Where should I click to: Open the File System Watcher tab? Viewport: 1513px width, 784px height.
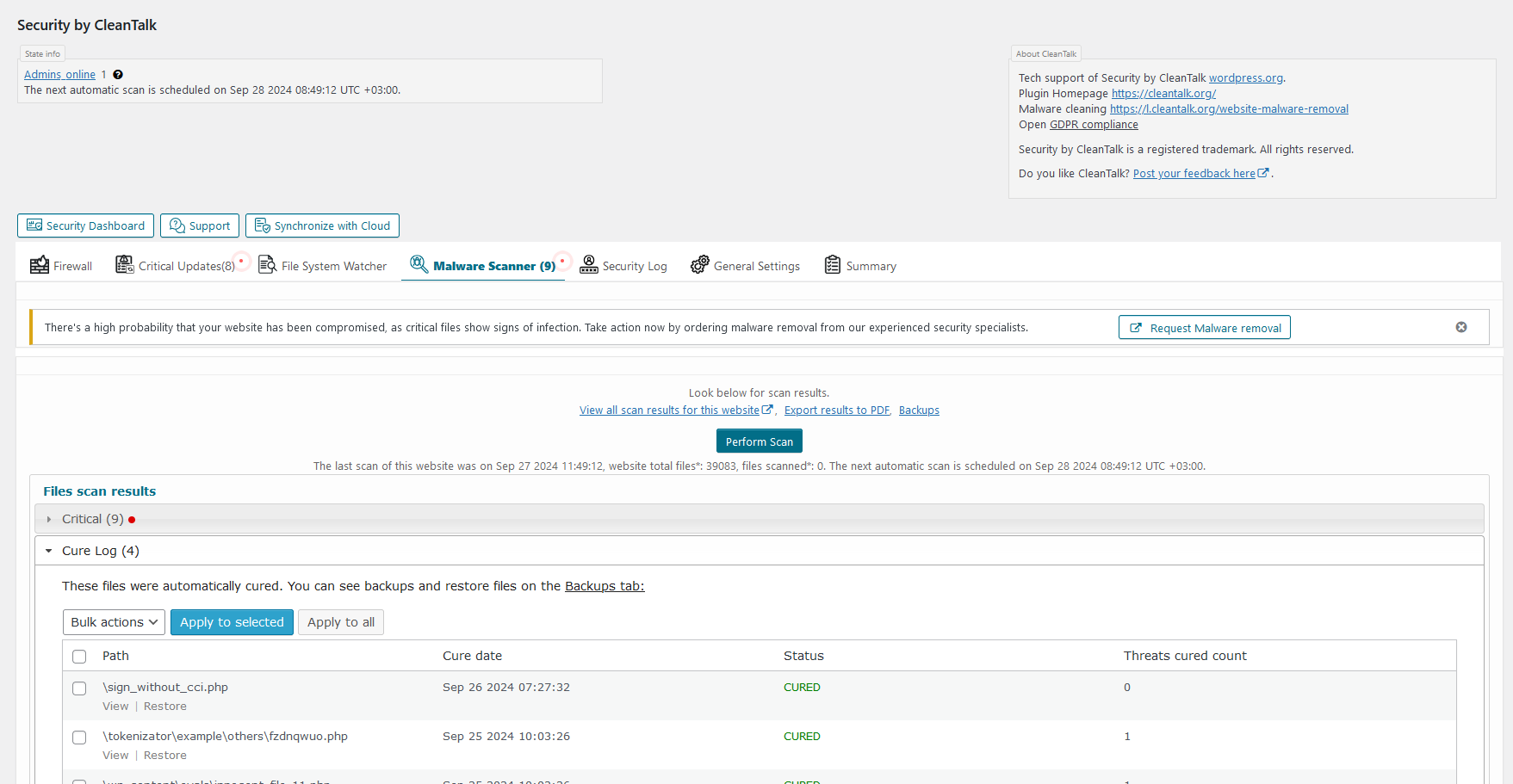coord(323,266)
